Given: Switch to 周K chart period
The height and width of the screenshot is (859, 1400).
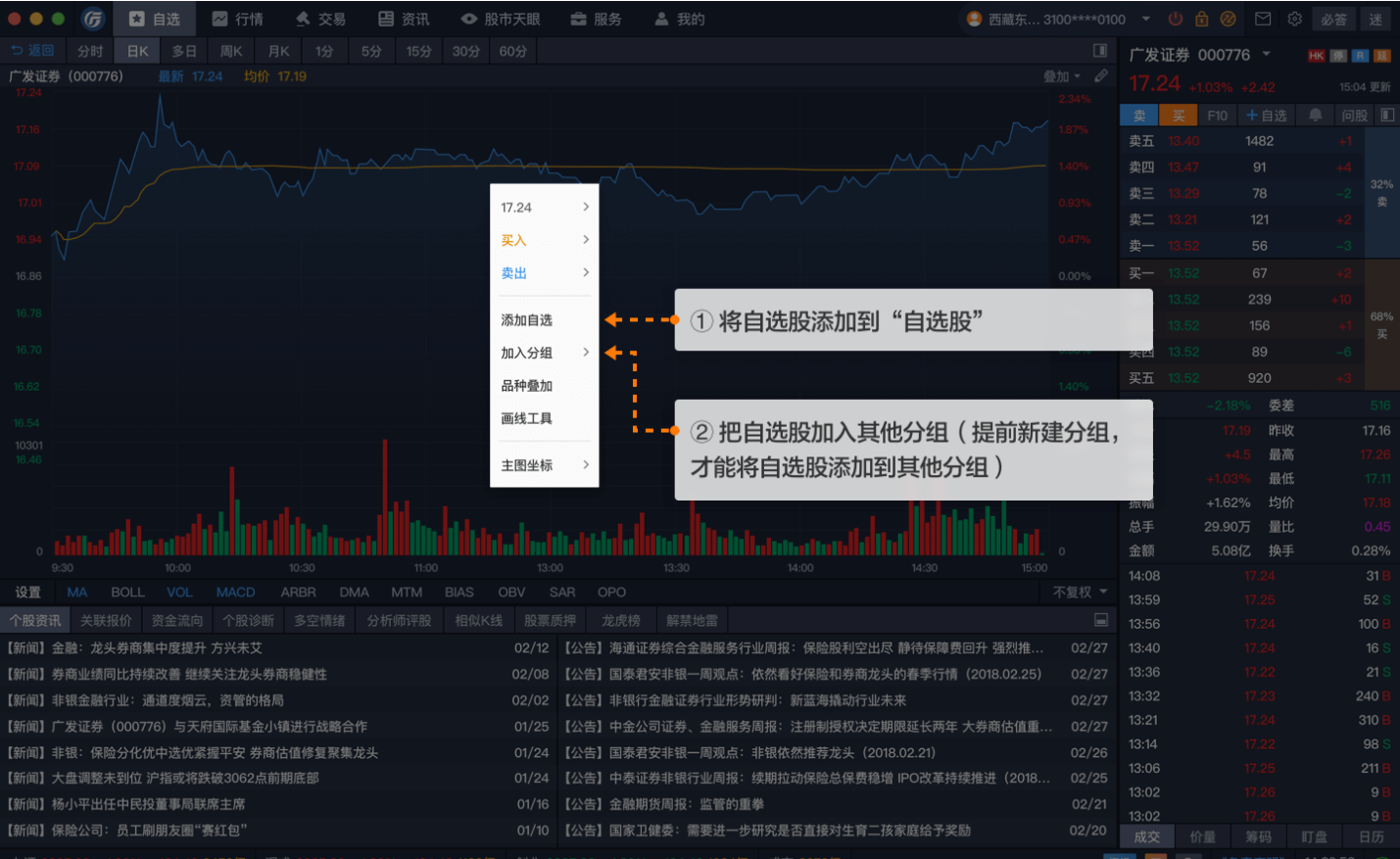Looking at the screenshot, I should pyautogui.click(x=231, y=51).
